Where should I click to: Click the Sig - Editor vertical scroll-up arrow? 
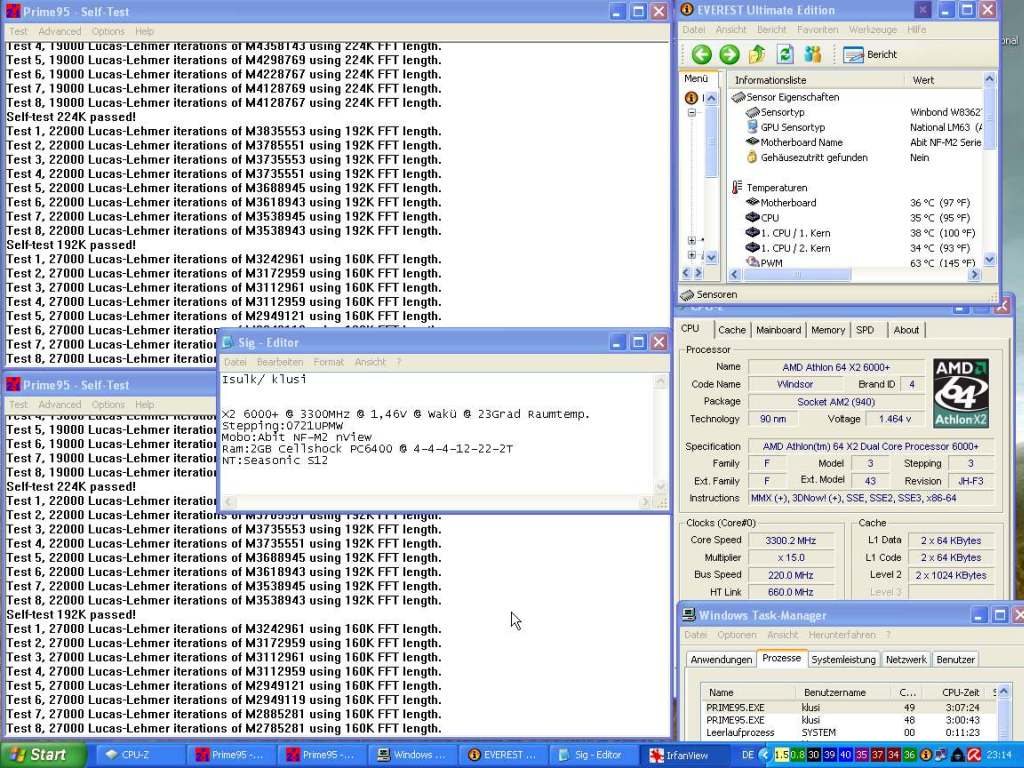tap(660, 380)
